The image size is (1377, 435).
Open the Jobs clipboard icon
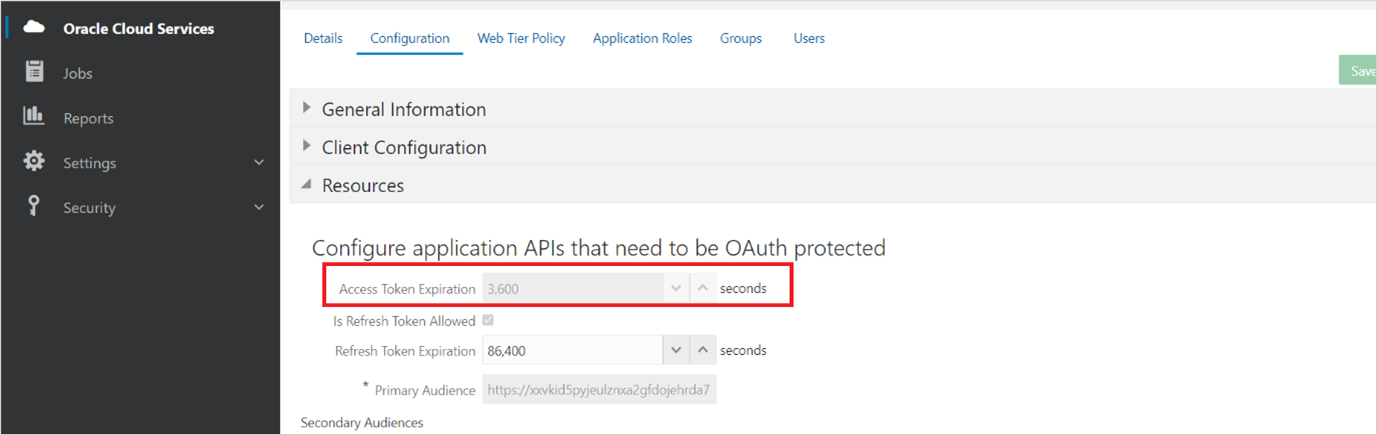pos(34,72)
